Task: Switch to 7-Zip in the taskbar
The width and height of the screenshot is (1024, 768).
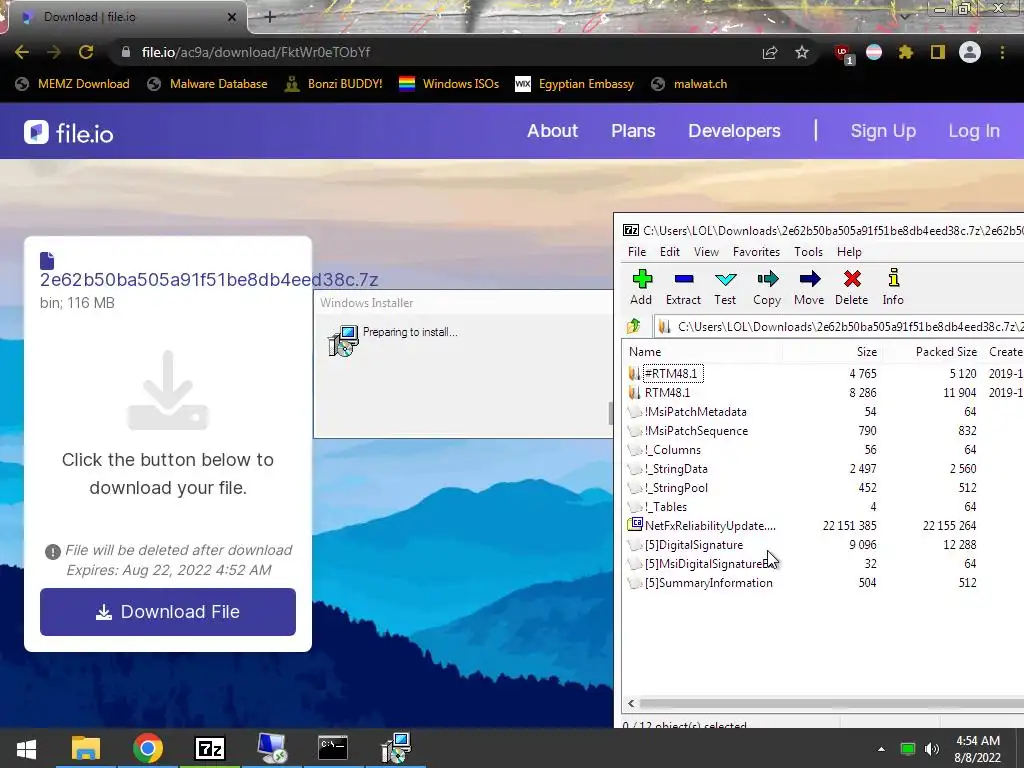Action: (210, 748)
